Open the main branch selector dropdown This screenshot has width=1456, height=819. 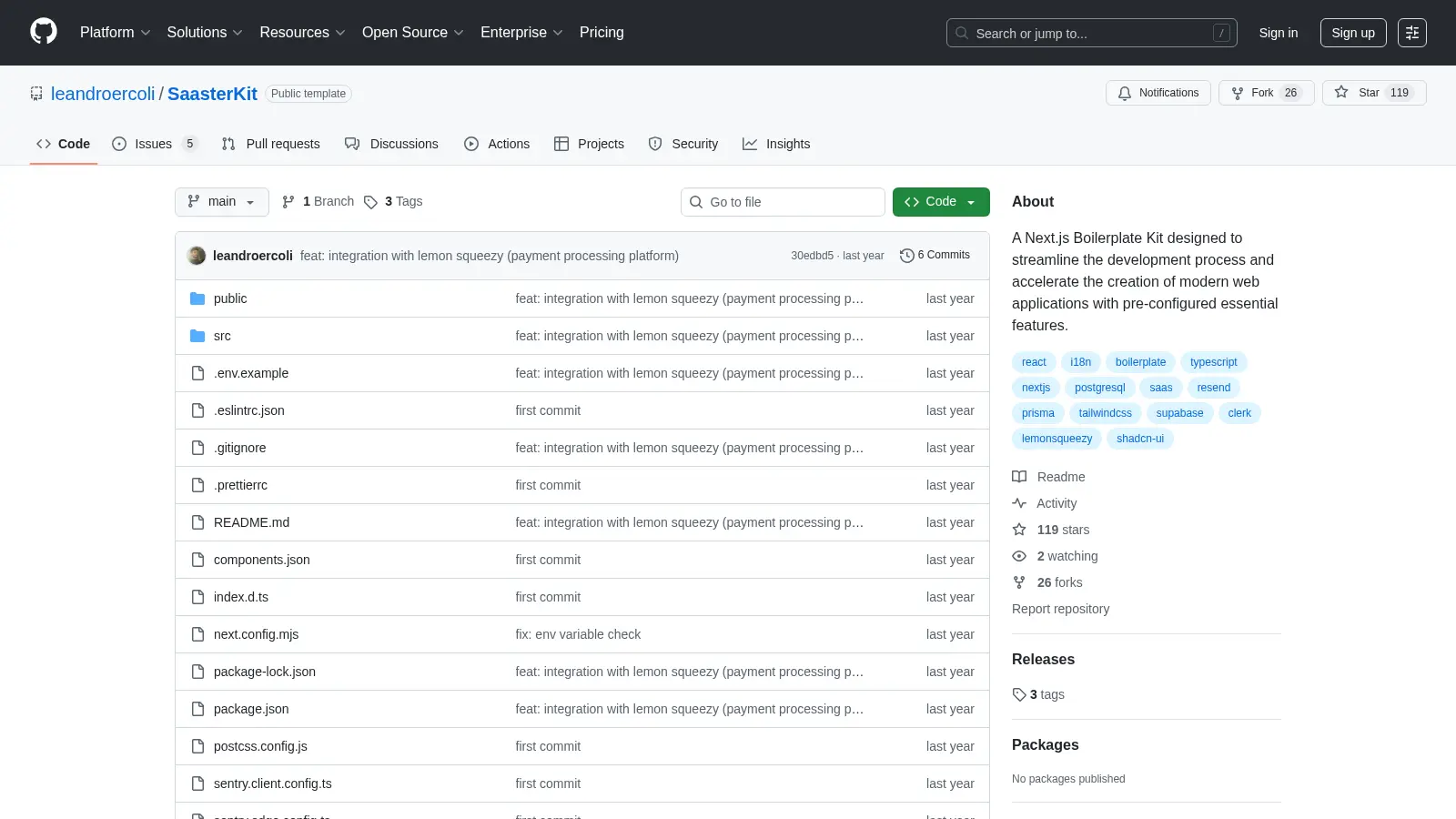pyautogui.click(x=222, y=202)
